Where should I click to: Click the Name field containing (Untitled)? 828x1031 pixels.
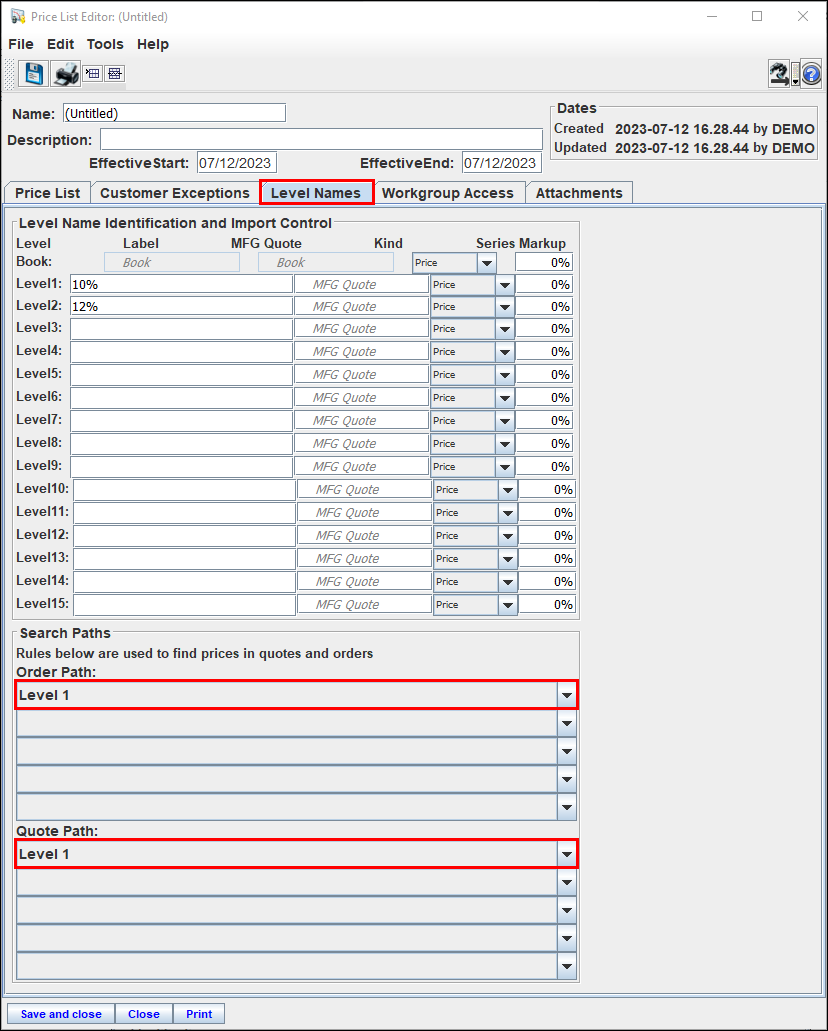174,113
